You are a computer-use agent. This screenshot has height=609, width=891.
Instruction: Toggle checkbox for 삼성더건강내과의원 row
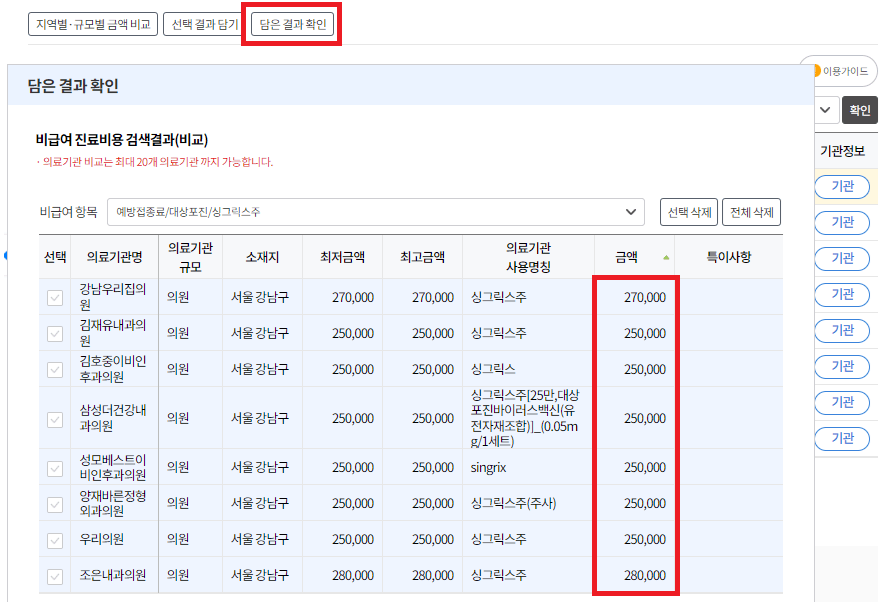pos(55,419)
